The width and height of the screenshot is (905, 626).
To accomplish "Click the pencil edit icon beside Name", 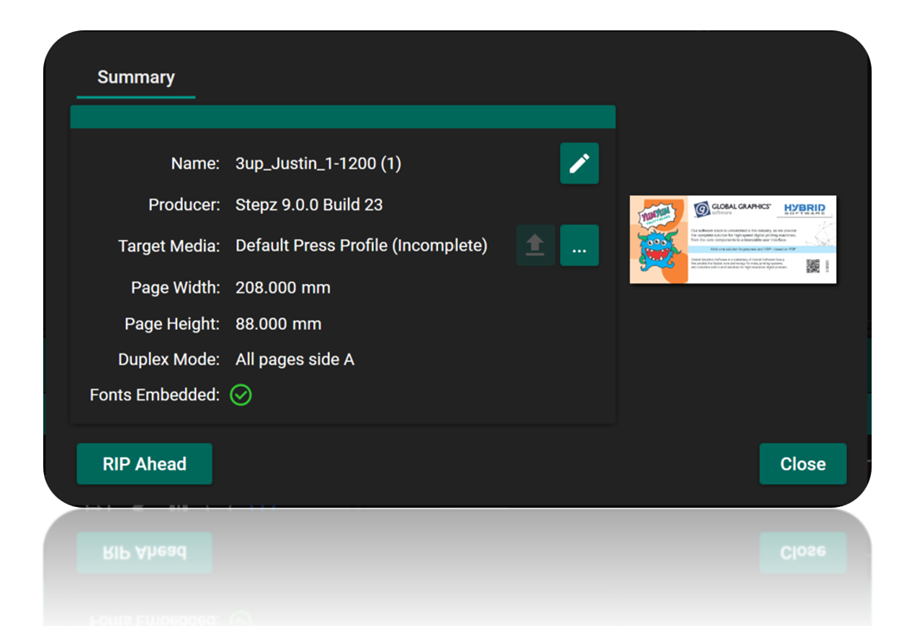I will click(579, 164).
